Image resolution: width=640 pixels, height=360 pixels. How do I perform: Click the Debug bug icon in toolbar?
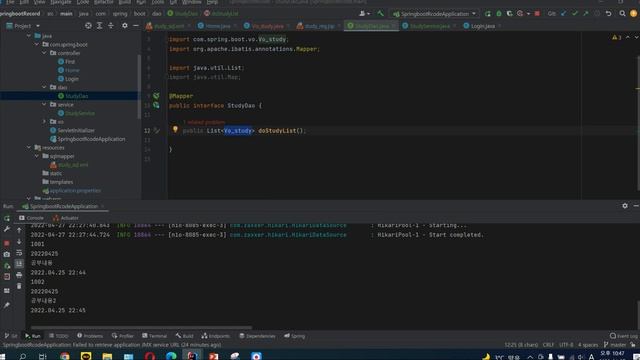click(x=499, y=13)
